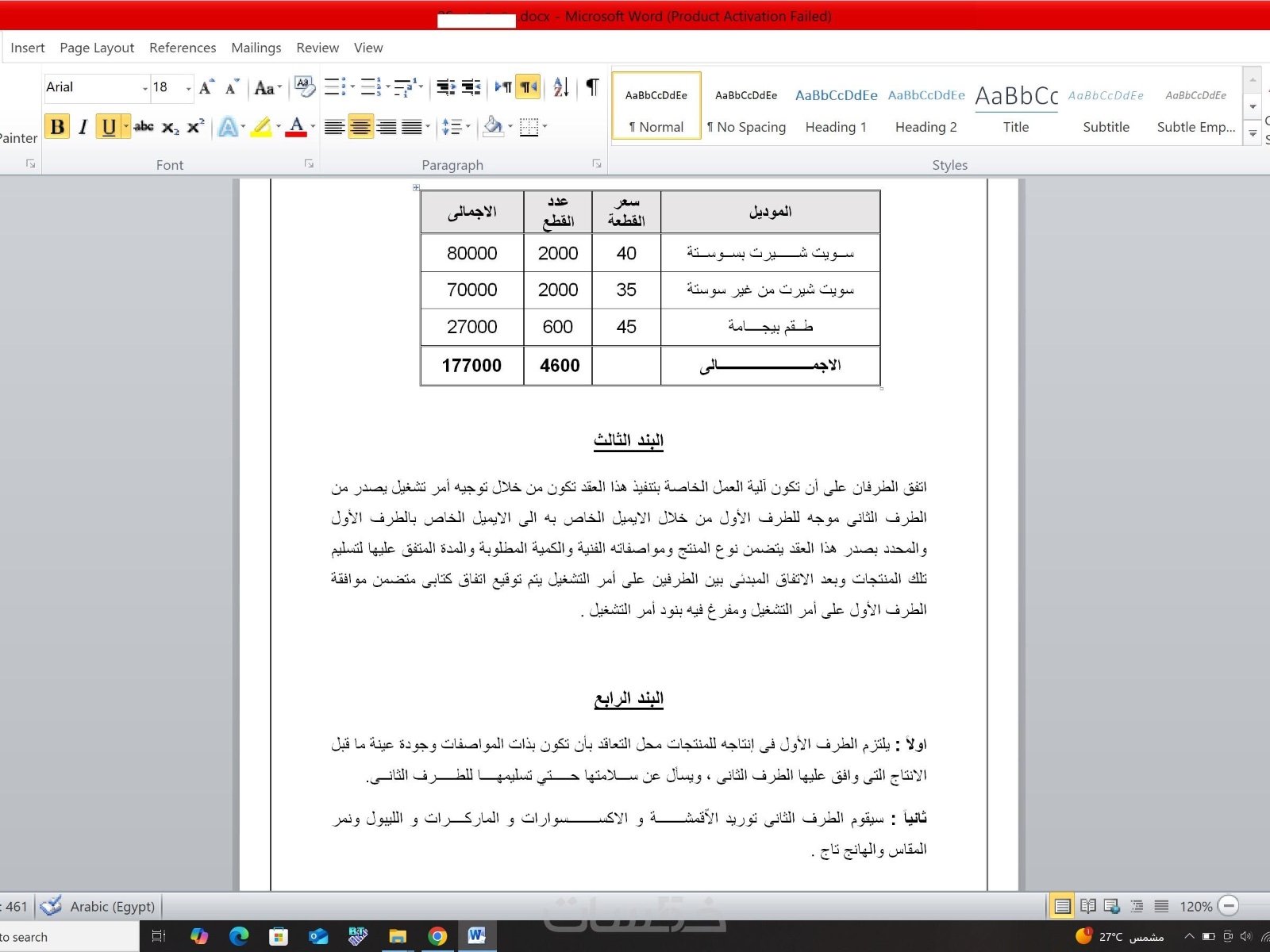
Task: Switch to the References tab
Action: click(183, 48)
